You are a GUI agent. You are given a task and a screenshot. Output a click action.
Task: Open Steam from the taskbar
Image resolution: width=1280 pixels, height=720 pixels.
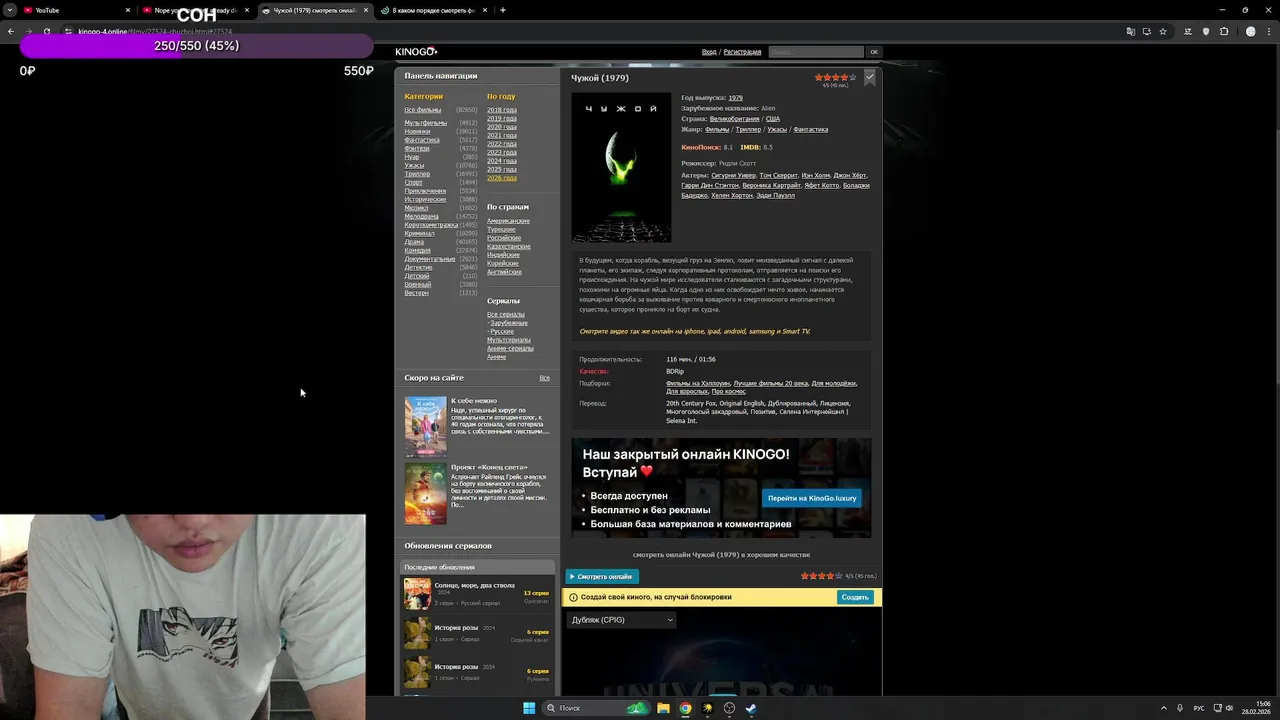point(751,708)
